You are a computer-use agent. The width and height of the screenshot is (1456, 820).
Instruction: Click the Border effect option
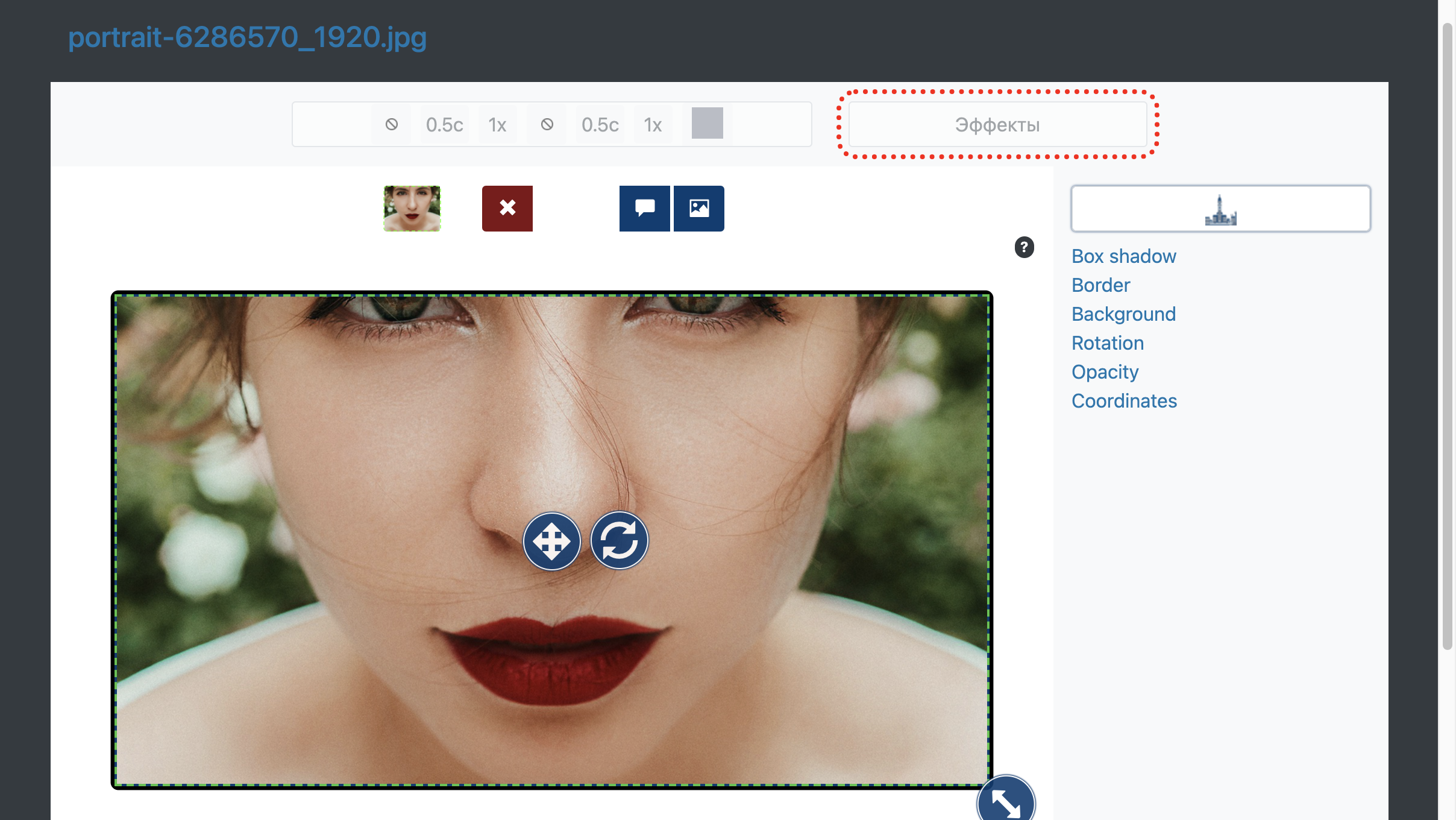point(1101,285)
